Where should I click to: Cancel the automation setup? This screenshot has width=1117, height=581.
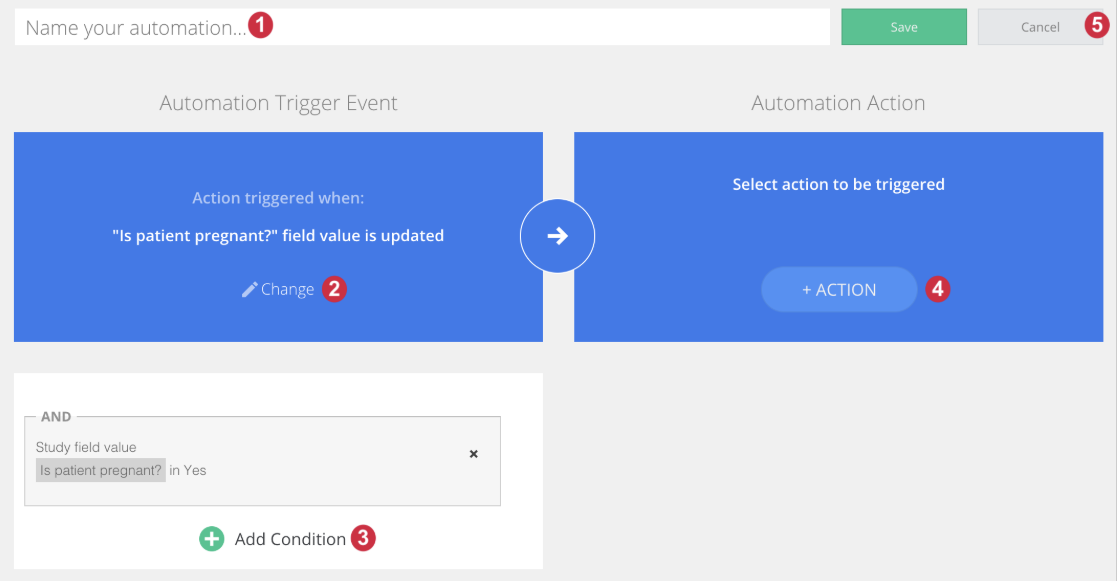pos(1040,27)
